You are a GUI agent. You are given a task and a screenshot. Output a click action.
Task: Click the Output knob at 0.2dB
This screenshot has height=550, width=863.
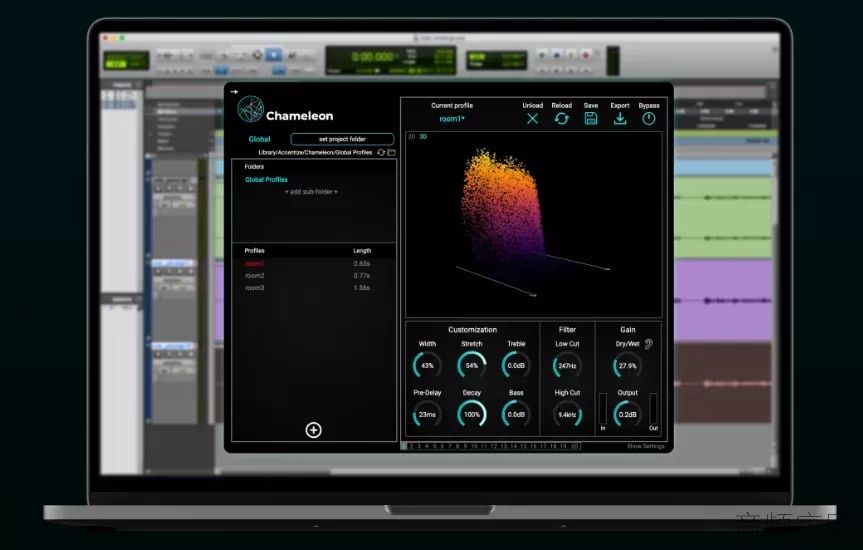coord(627,414)
